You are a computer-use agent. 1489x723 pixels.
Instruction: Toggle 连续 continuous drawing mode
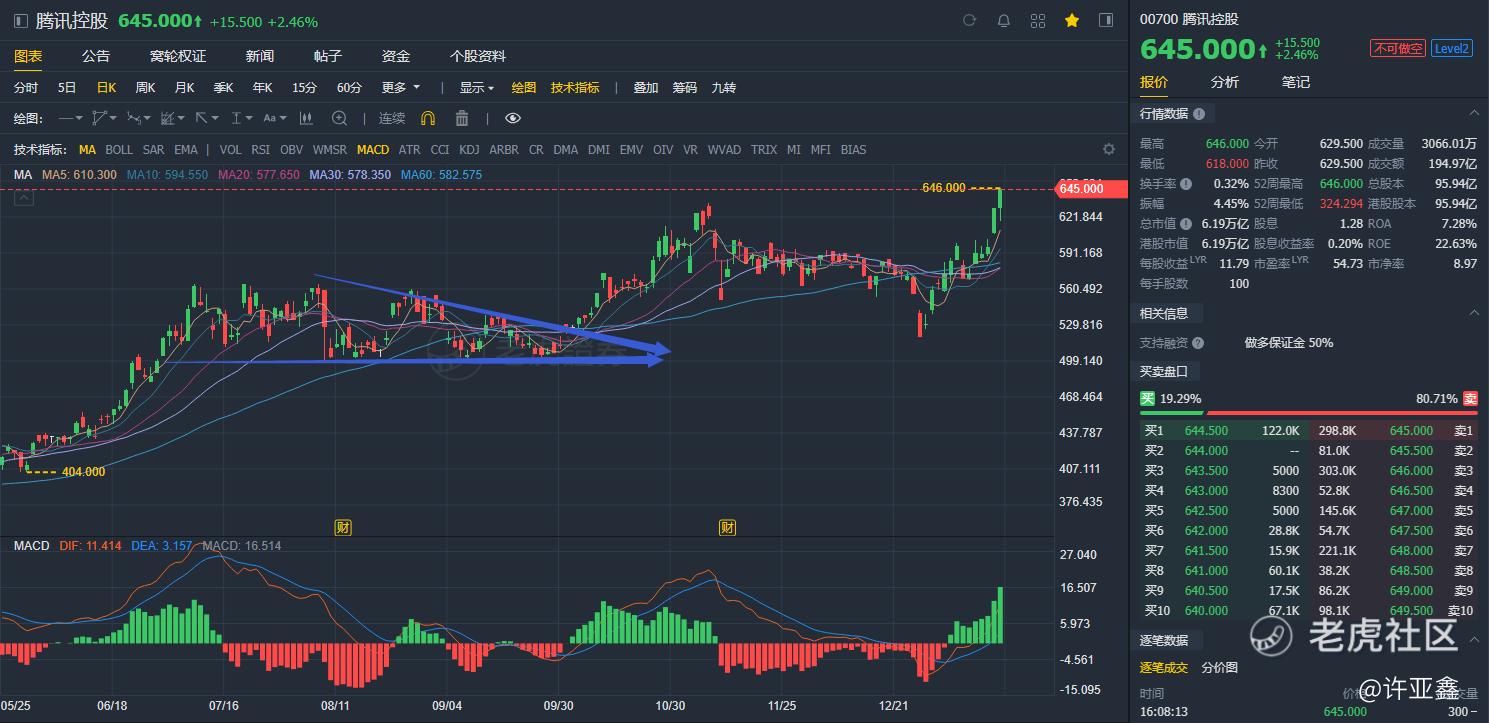pyautogui.click(x=392, y=118)
